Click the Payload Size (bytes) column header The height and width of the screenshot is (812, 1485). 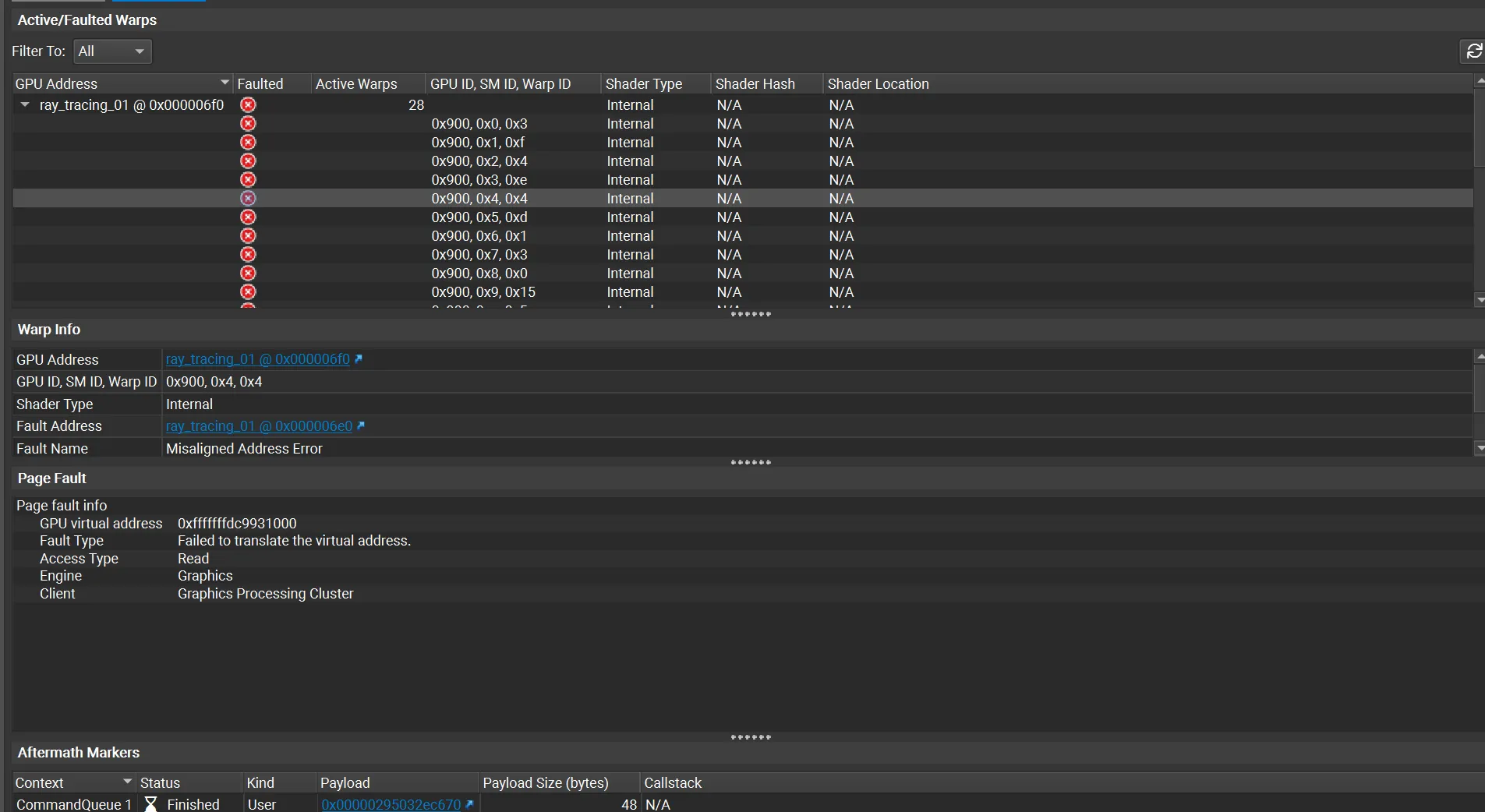pos(559,782)
